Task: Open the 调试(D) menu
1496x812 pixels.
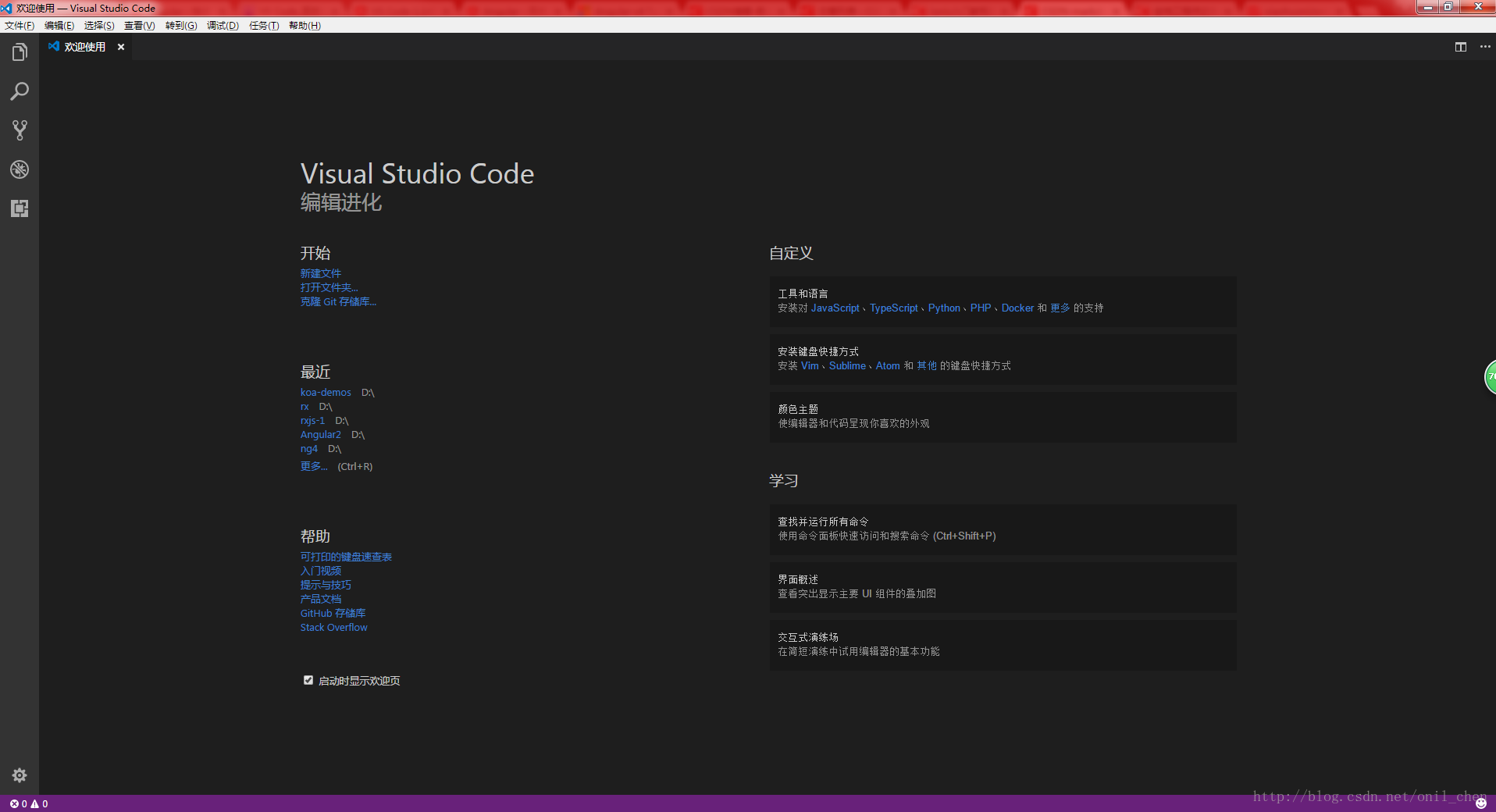Action: (223, 26)
